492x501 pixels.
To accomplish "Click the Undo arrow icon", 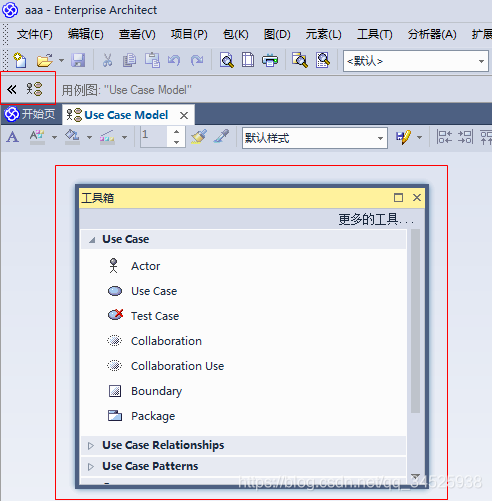I will pos(174,61).
